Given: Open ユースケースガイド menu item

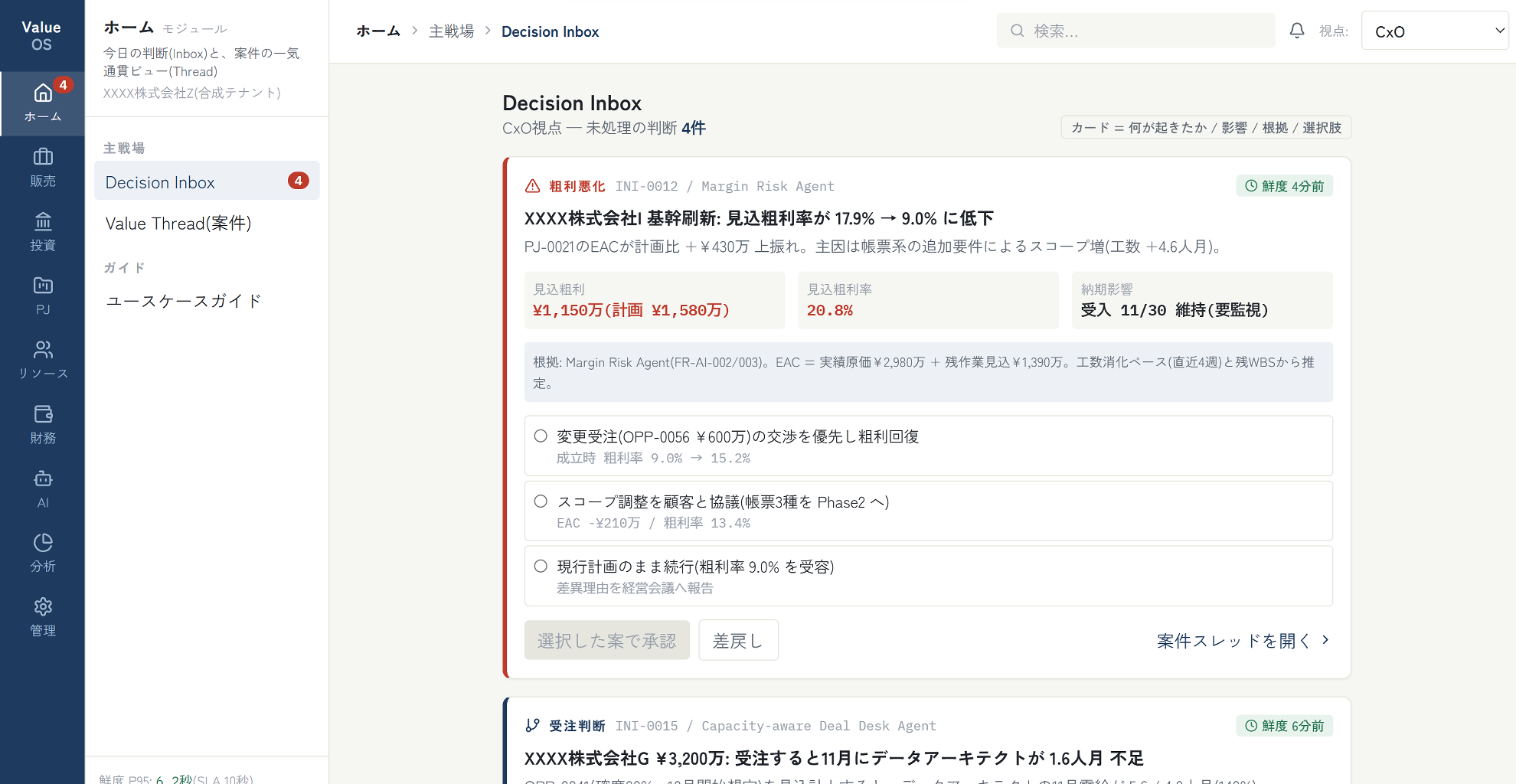Looking at the screenshot, I should point(207,301).
